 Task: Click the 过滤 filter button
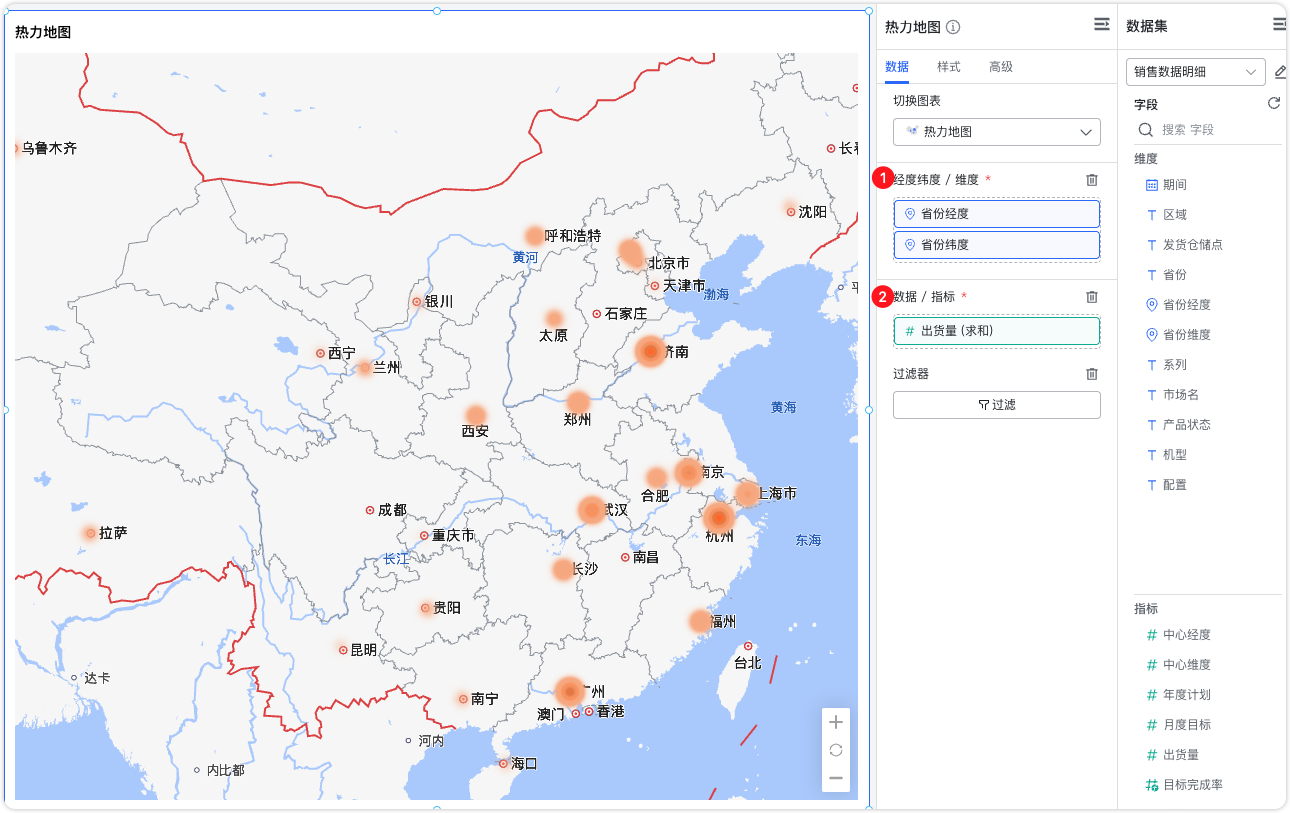tap(996, 404)
